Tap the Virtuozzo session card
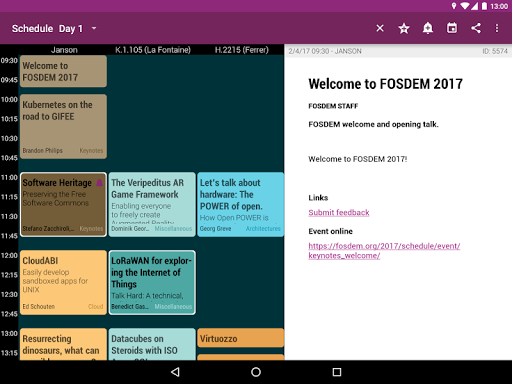The height and width of the screenshot is (384, 512). click(241, 338)
